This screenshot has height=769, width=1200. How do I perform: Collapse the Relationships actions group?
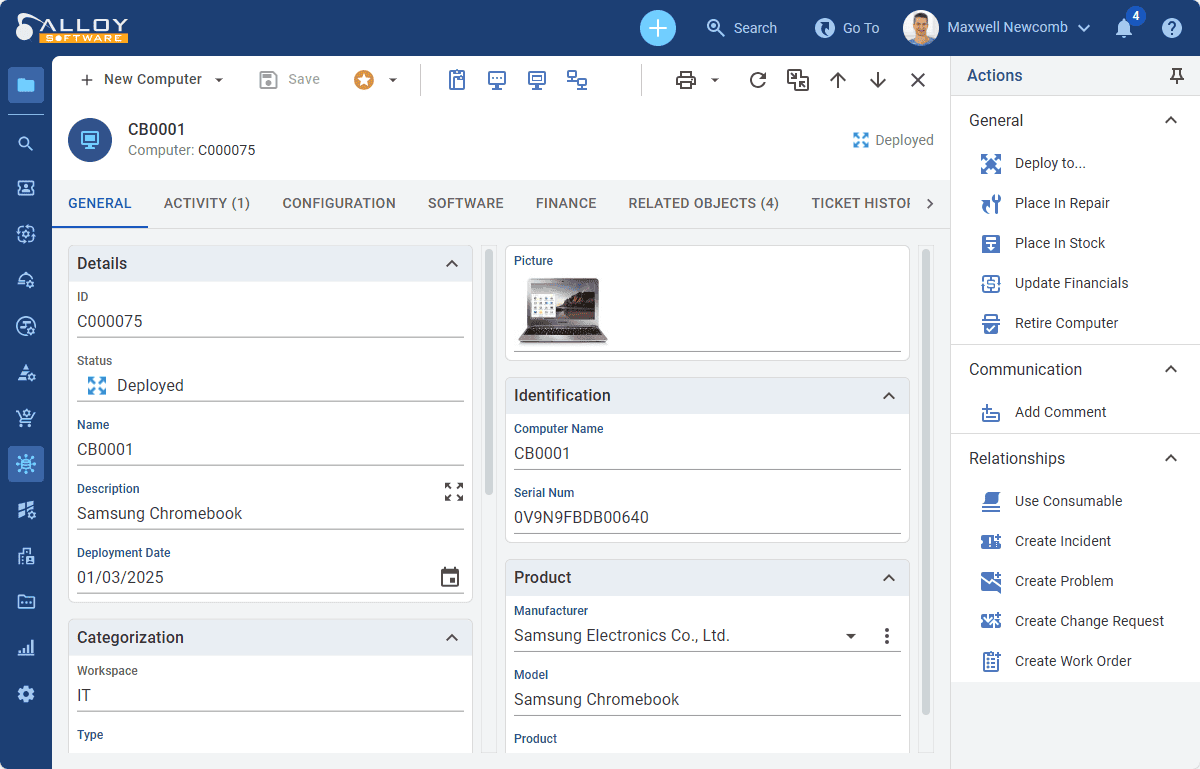(x=1171, y=458)
